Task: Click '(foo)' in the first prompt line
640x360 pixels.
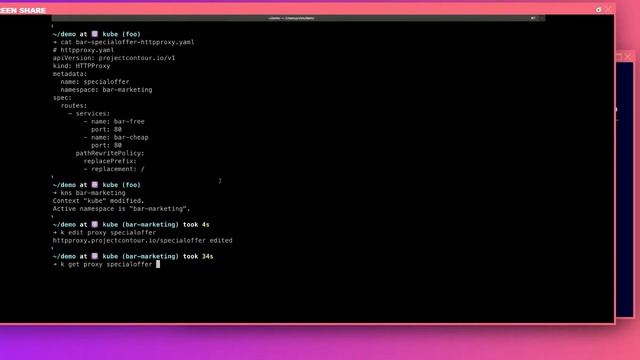Action: coord(131,34)
